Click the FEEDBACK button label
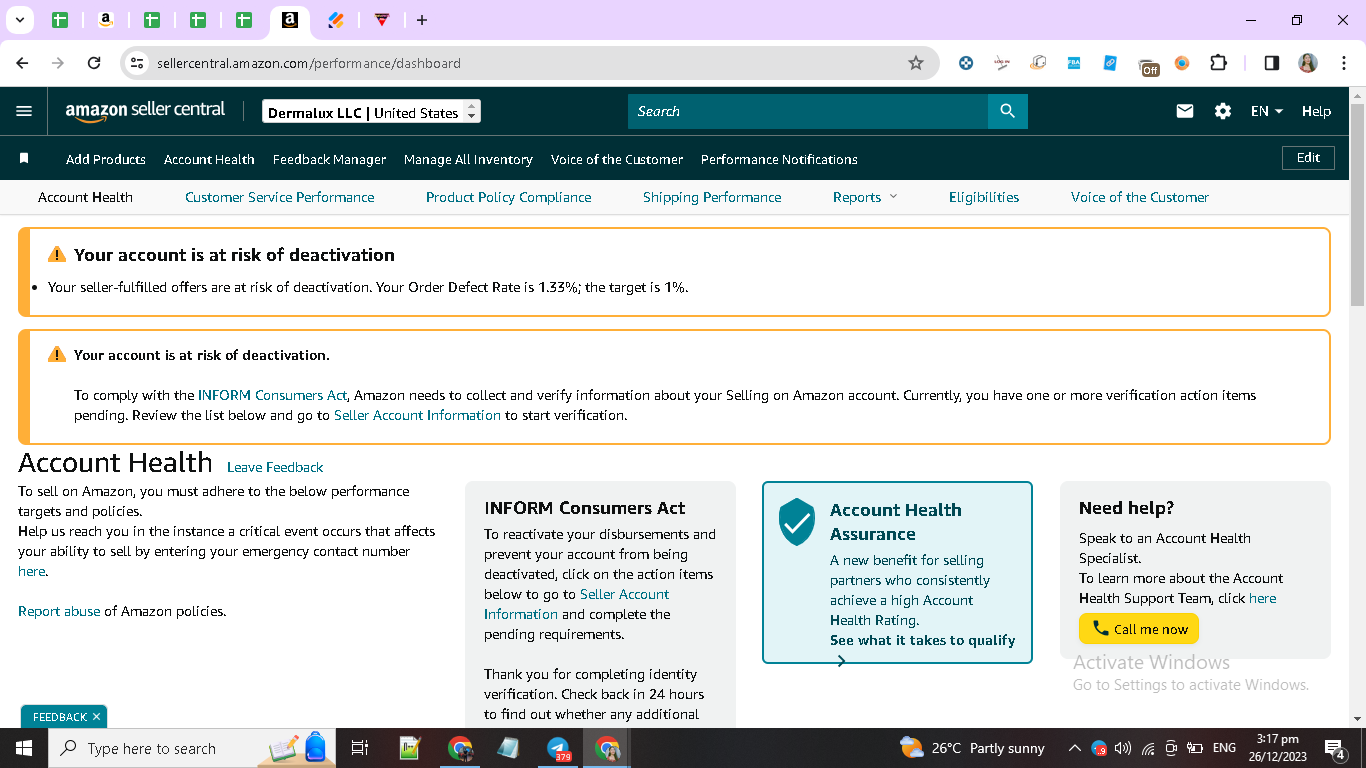 [x=59, y=717]
